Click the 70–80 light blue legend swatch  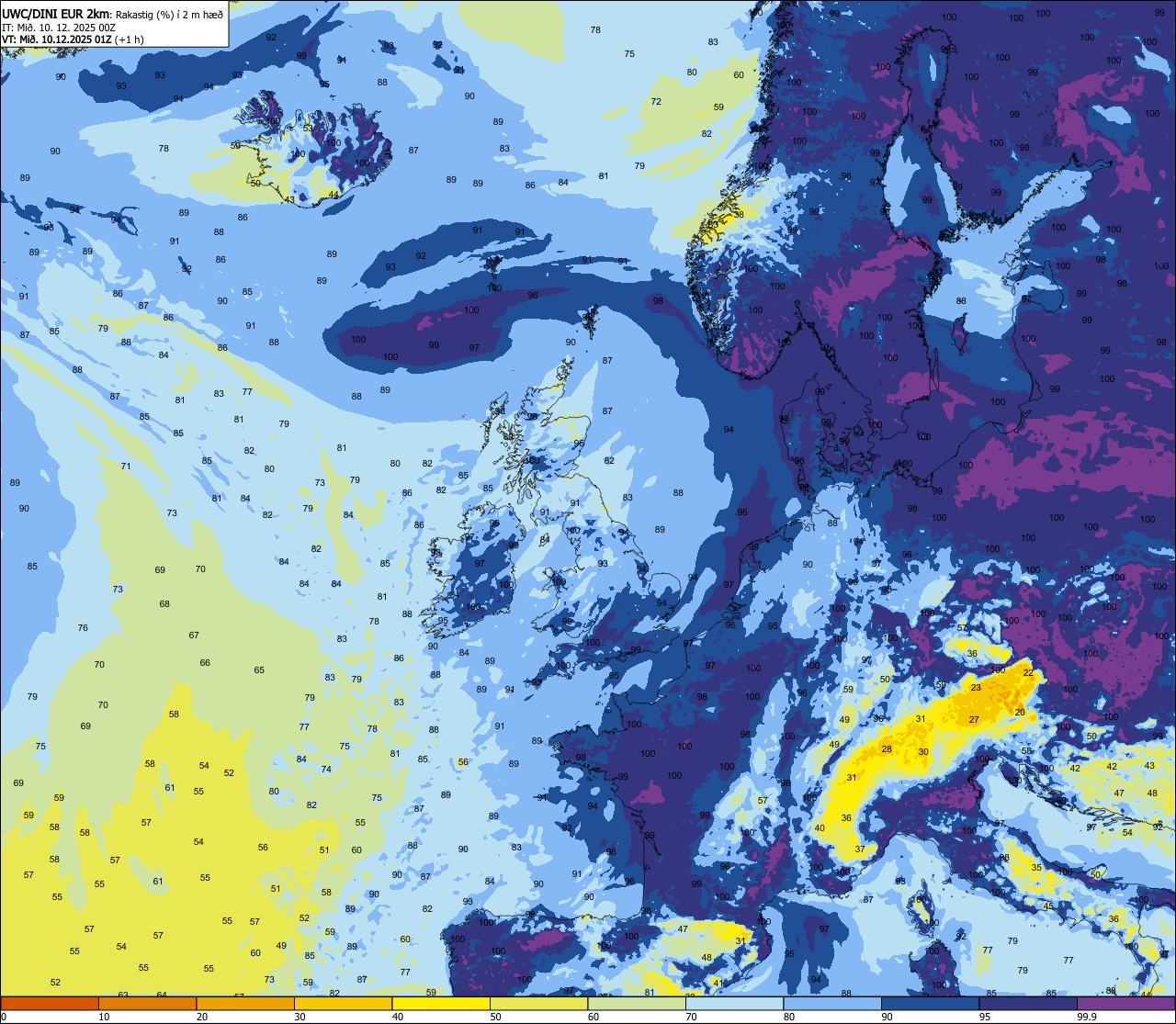point(734,1004)
